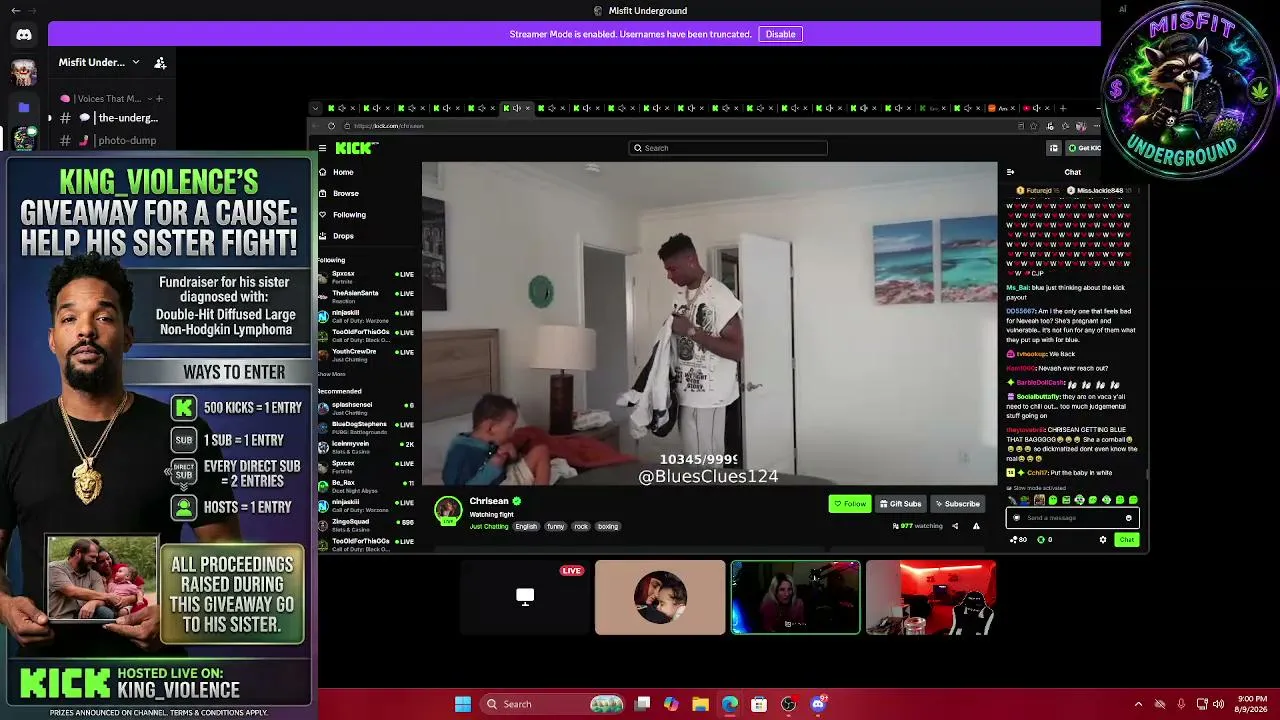
Task: Open Browse in Kick sidebar
Action: click(346, 193)
